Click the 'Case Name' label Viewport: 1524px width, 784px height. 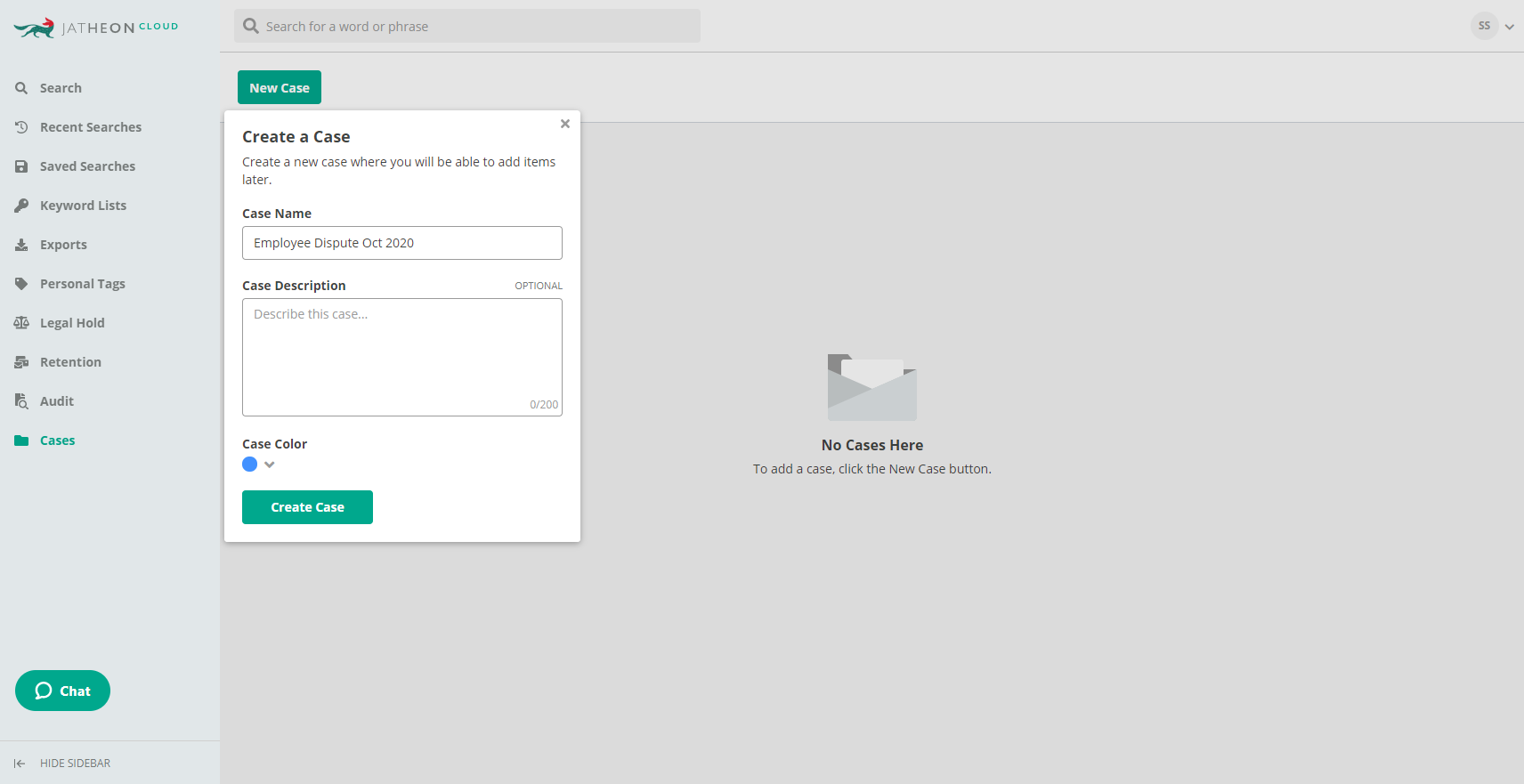[x=277, y=214]
